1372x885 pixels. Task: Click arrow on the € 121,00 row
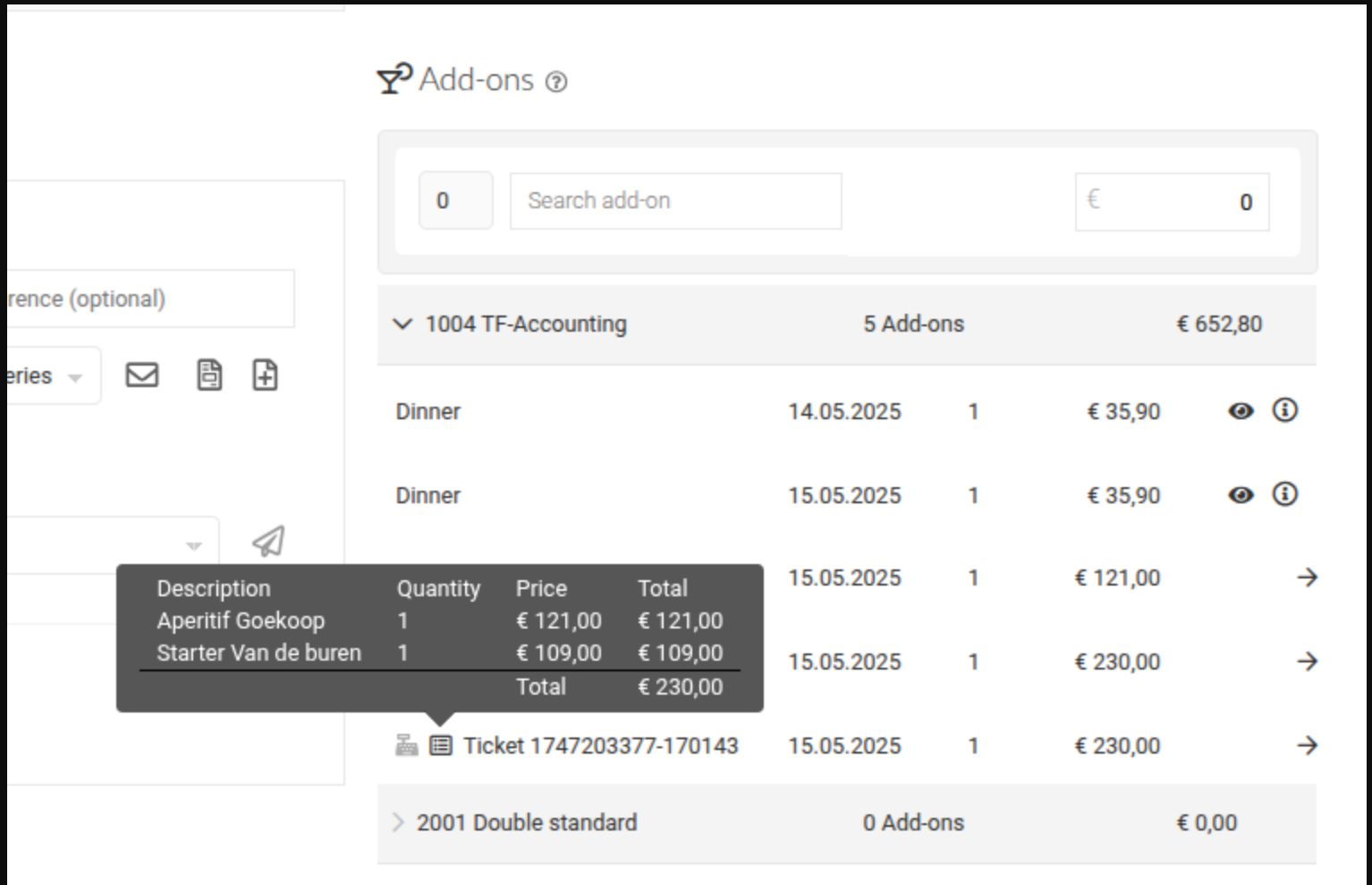1308,577
